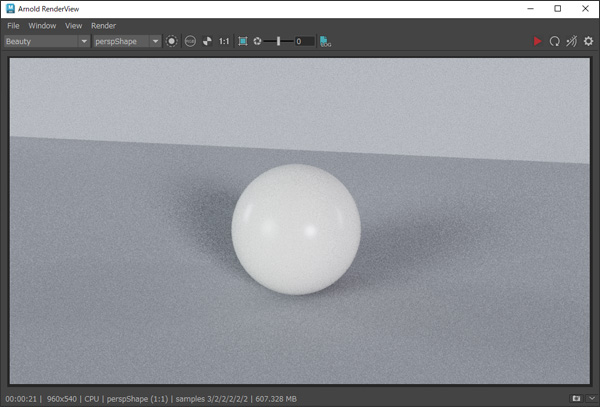Open the render settings gear icon
This screenshot has width=600, height=407.
tap(588, 41)
